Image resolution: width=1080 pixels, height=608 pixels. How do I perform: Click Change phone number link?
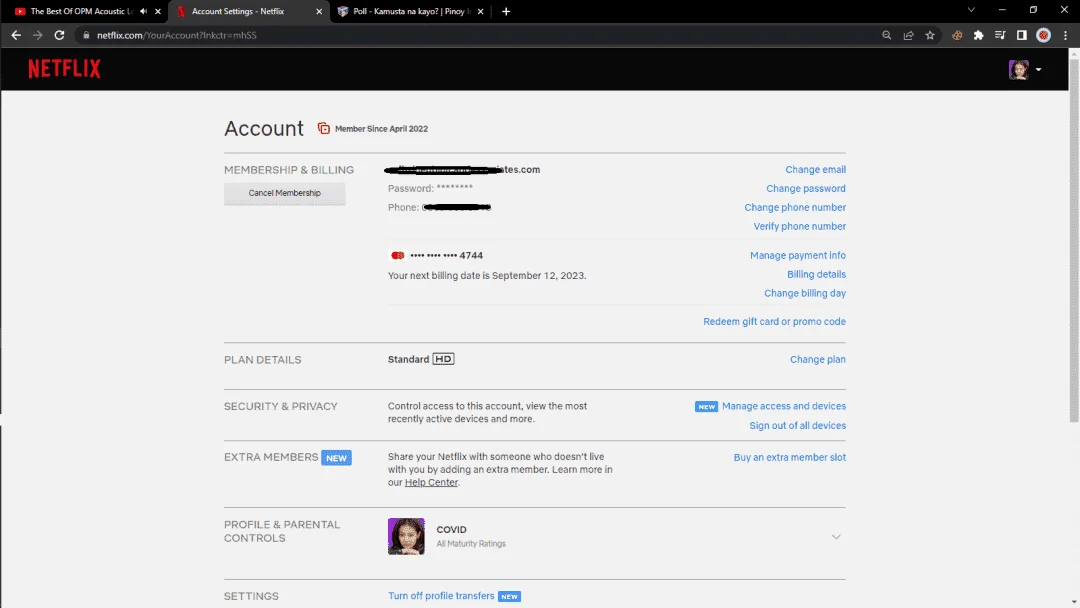click(795, 207)
